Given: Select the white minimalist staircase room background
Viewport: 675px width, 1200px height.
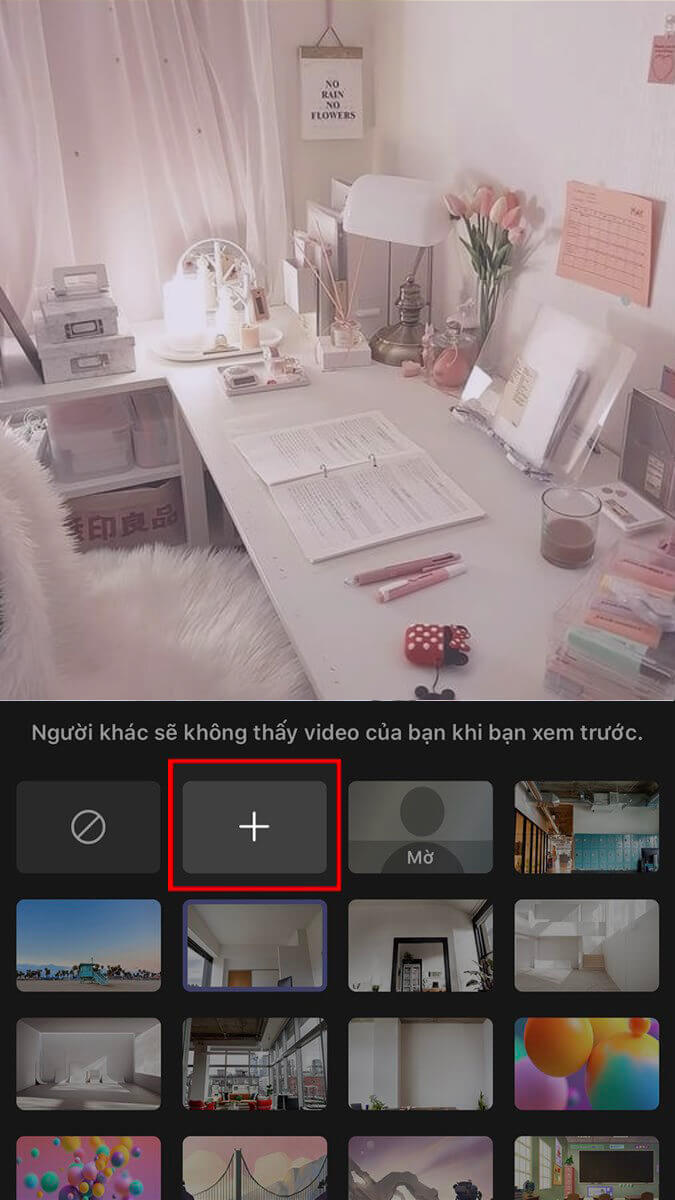Looking at the screenshot, I should pos(586,945).
